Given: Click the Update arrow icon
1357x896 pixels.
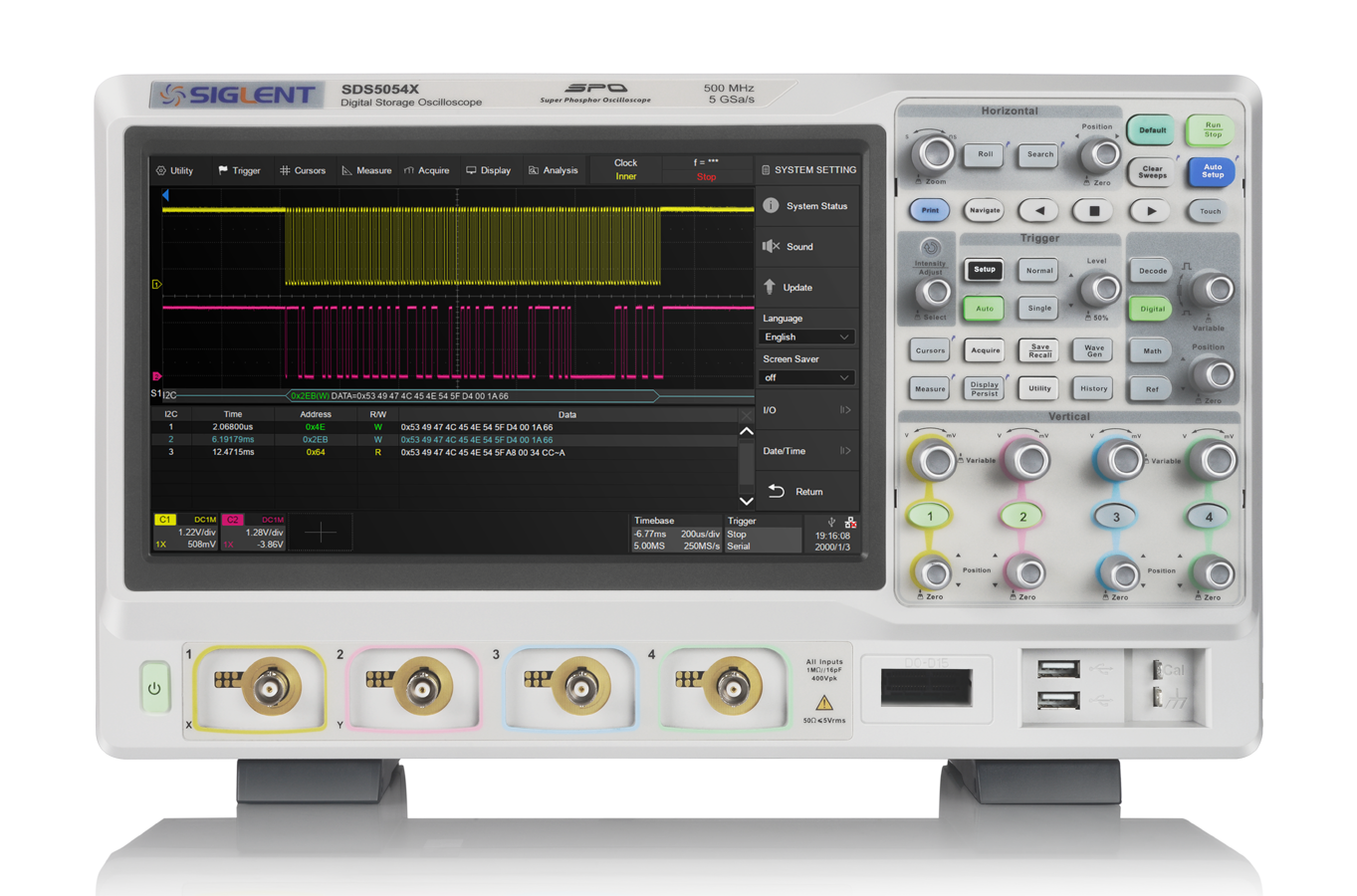Looking at the screenshot, I should coord(770,287).
